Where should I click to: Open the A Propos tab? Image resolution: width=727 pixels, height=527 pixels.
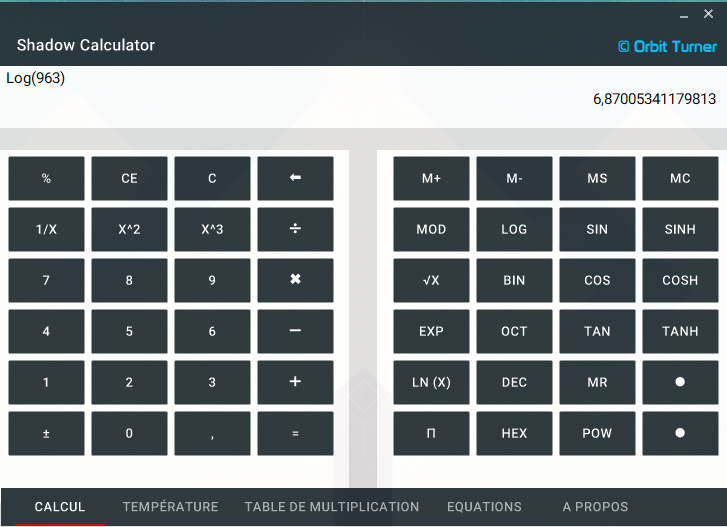(595, 507)
